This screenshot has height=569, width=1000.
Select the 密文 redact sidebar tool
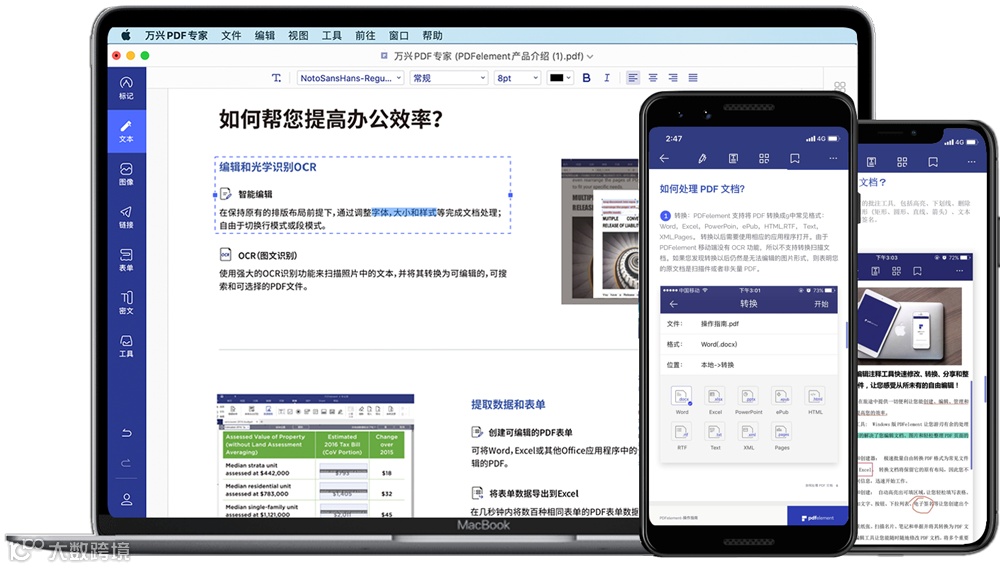pyautogui.click(x=126, y=303)
